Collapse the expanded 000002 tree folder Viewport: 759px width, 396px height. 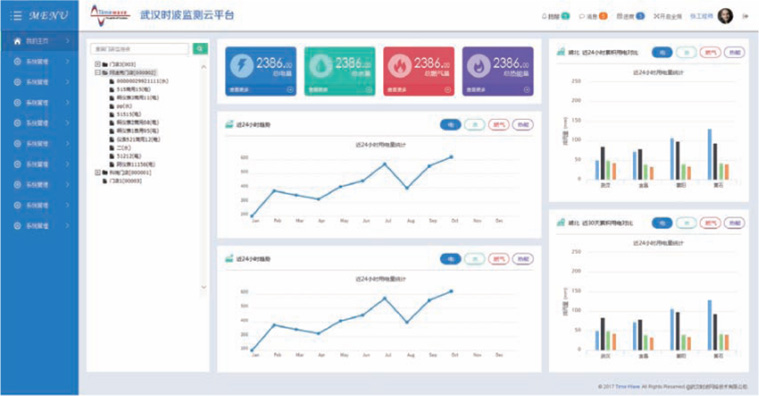(98, 73)
